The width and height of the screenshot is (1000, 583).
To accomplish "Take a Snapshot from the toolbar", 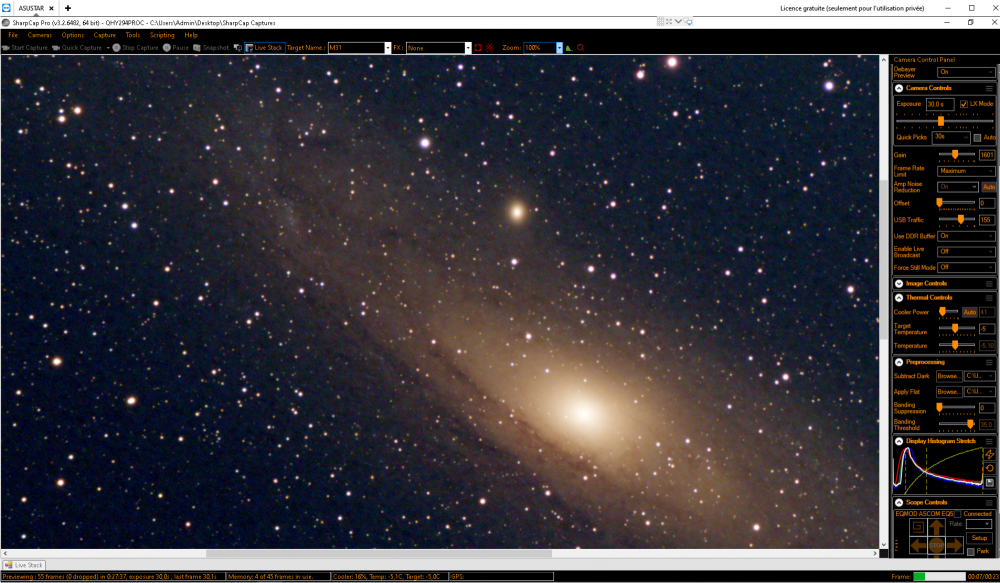I will point(211,48).
